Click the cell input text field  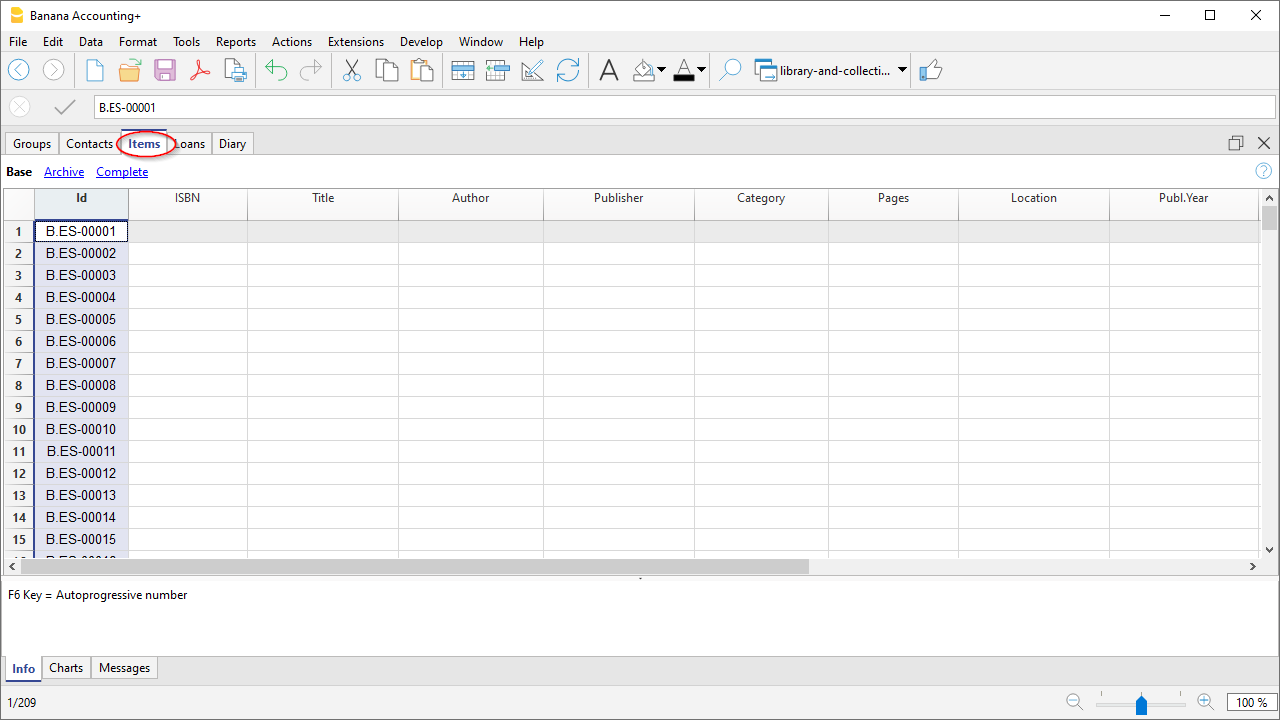coord(684,107)
